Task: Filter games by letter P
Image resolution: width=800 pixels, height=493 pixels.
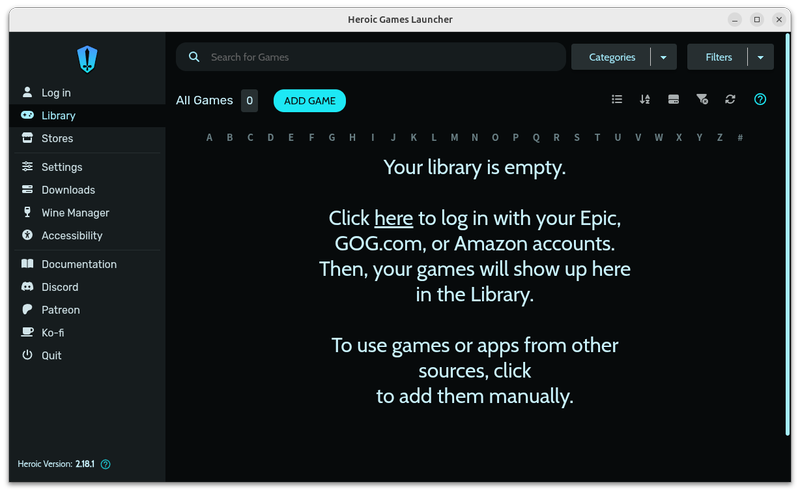Action: pos(515,137)
